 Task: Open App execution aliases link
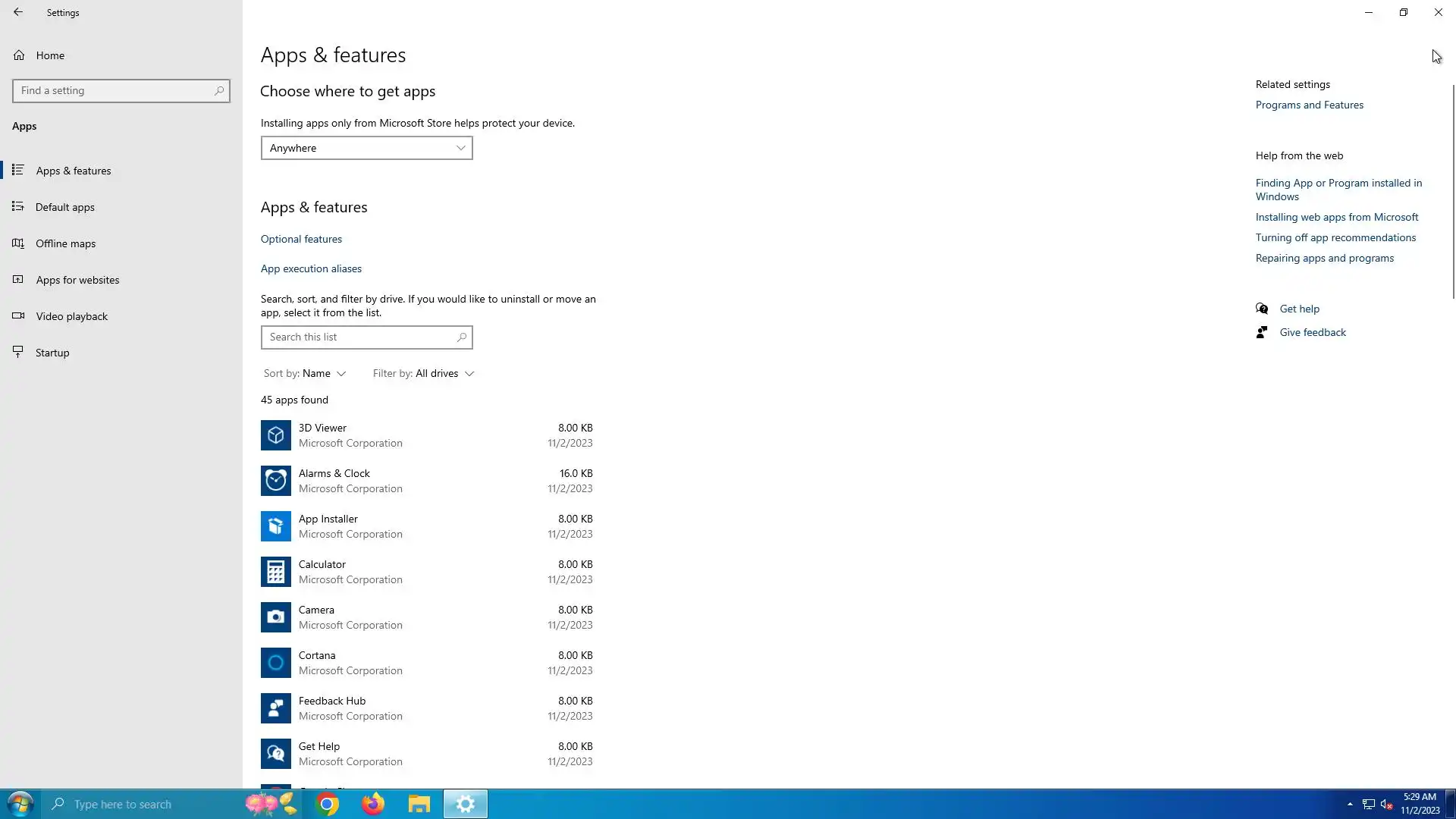(311, 268)
